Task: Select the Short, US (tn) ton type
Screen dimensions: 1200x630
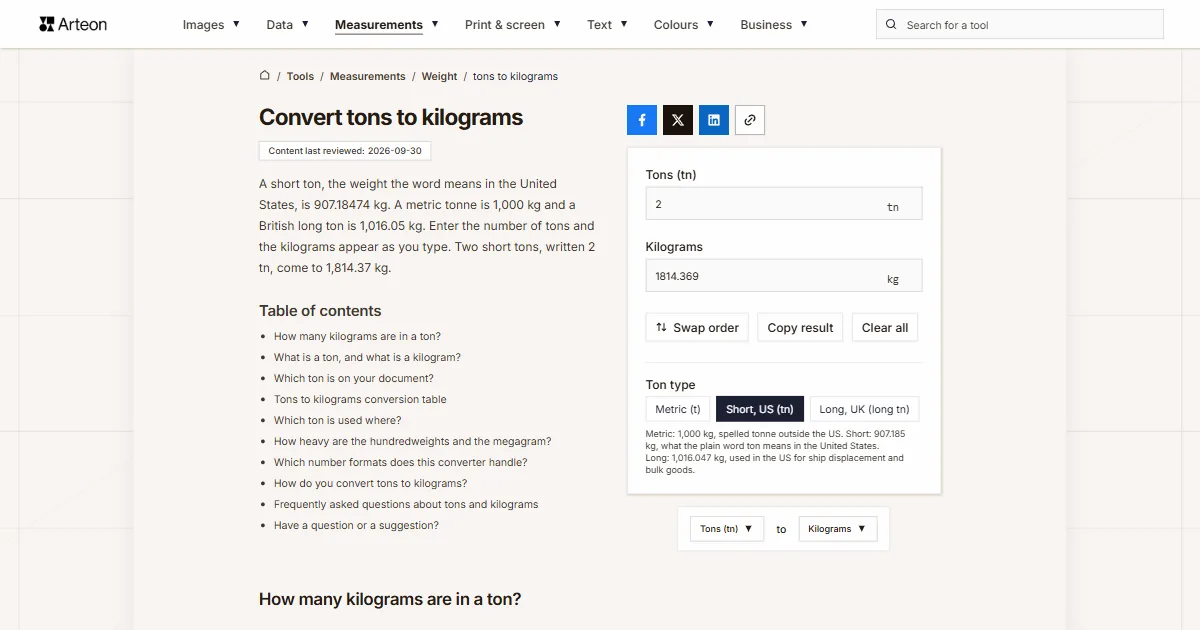Action: coord(760,409)
